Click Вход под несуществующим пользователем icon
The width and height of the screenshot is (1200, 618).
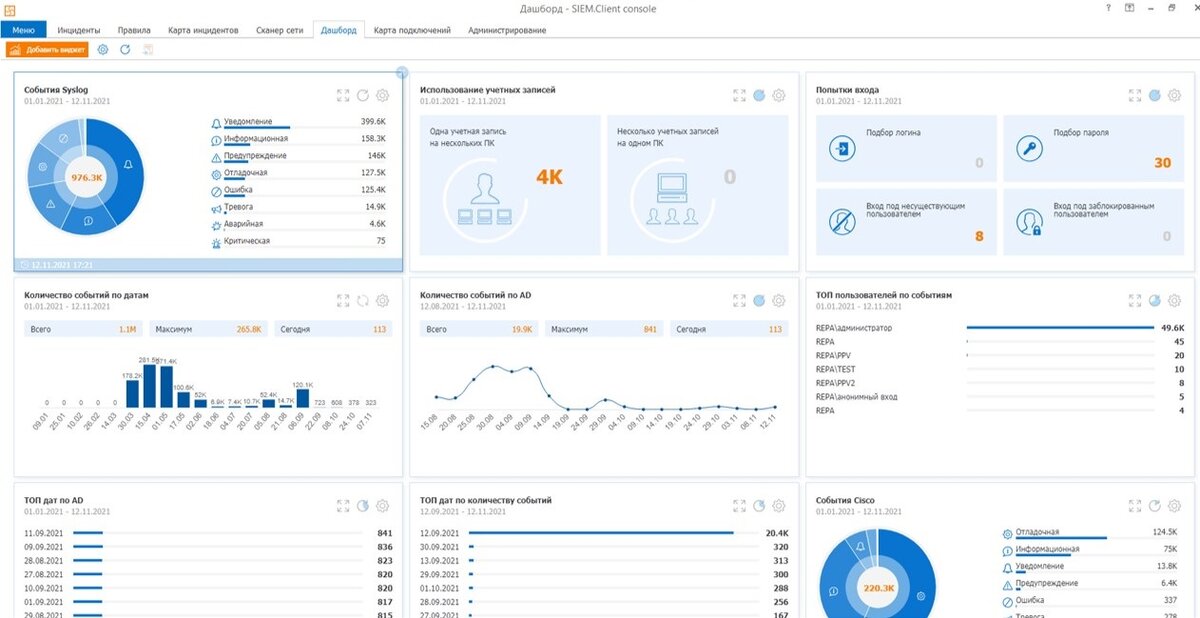click(x=843, y=221)
